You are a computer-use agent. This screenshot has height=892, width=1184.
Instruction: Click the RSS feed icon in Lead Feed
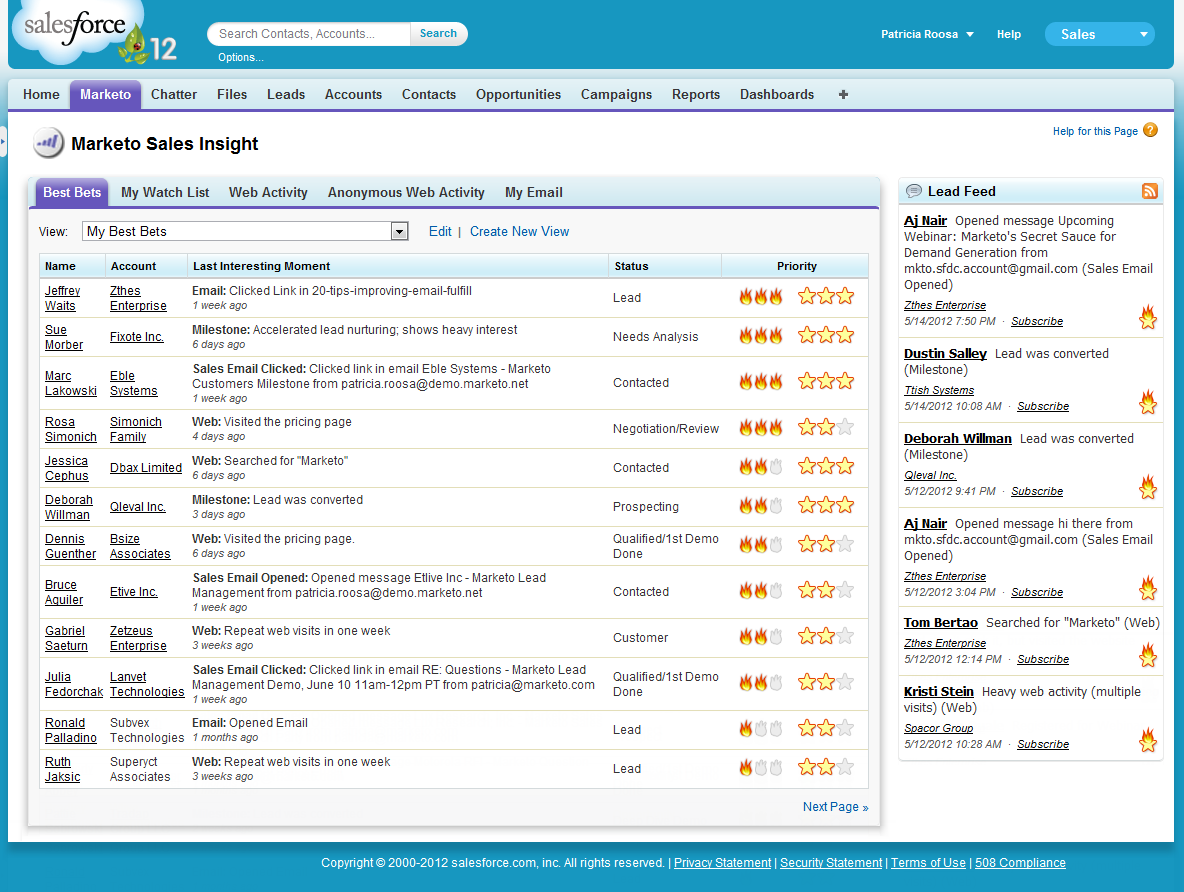(1149, 191)
